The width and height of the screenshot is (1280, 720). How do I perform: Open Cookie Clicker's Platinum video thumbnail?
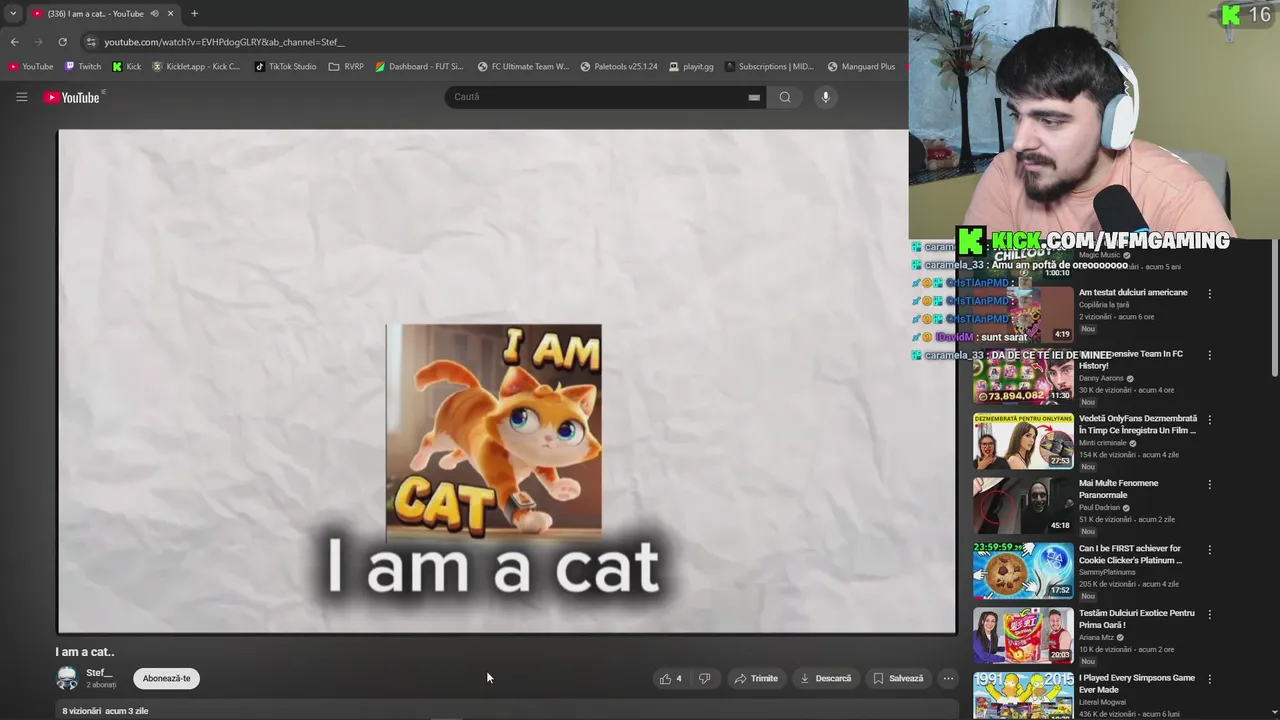coord(1023,570)
